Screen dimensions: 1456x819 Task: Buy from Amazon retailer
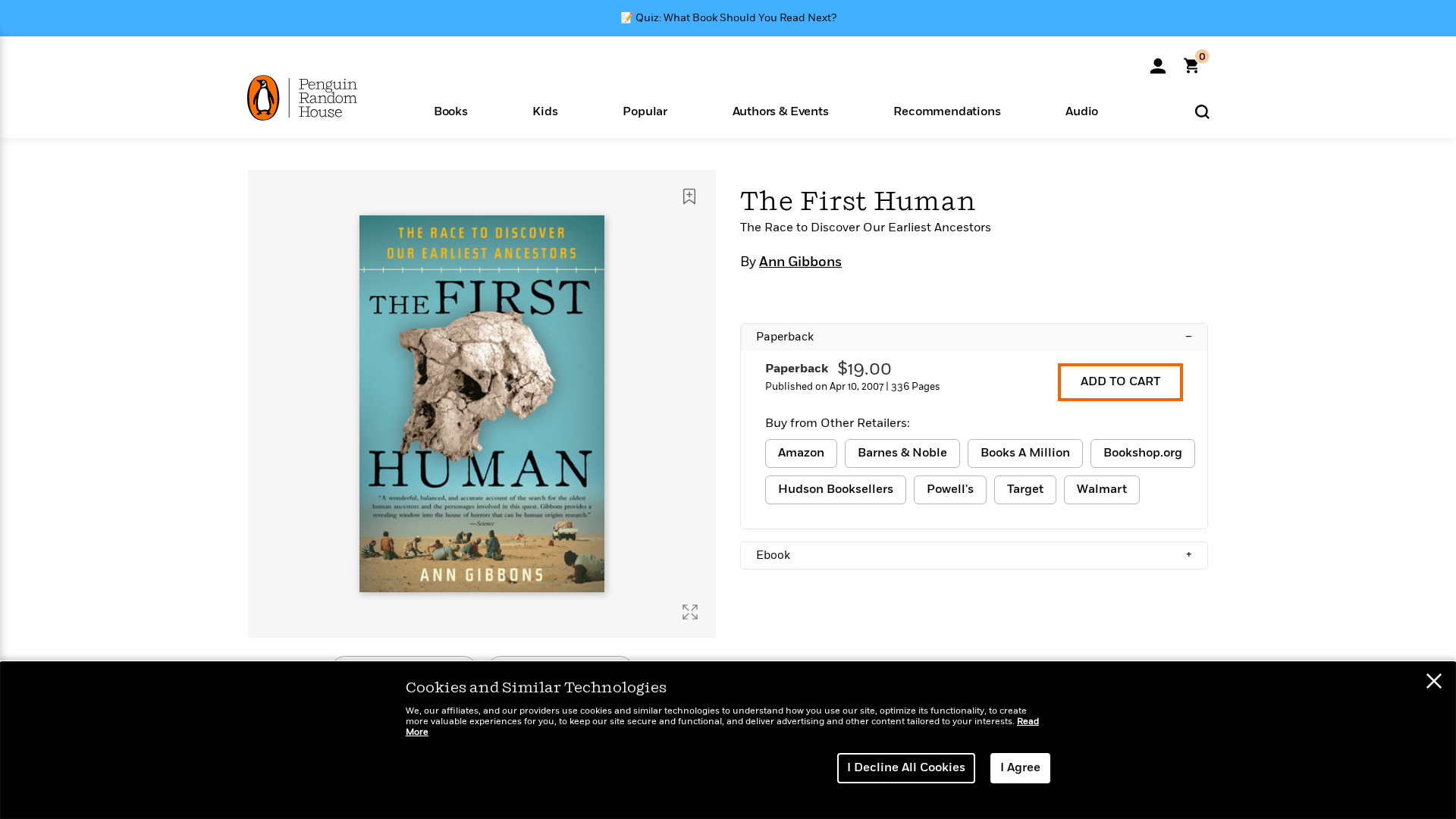(801, 453)
